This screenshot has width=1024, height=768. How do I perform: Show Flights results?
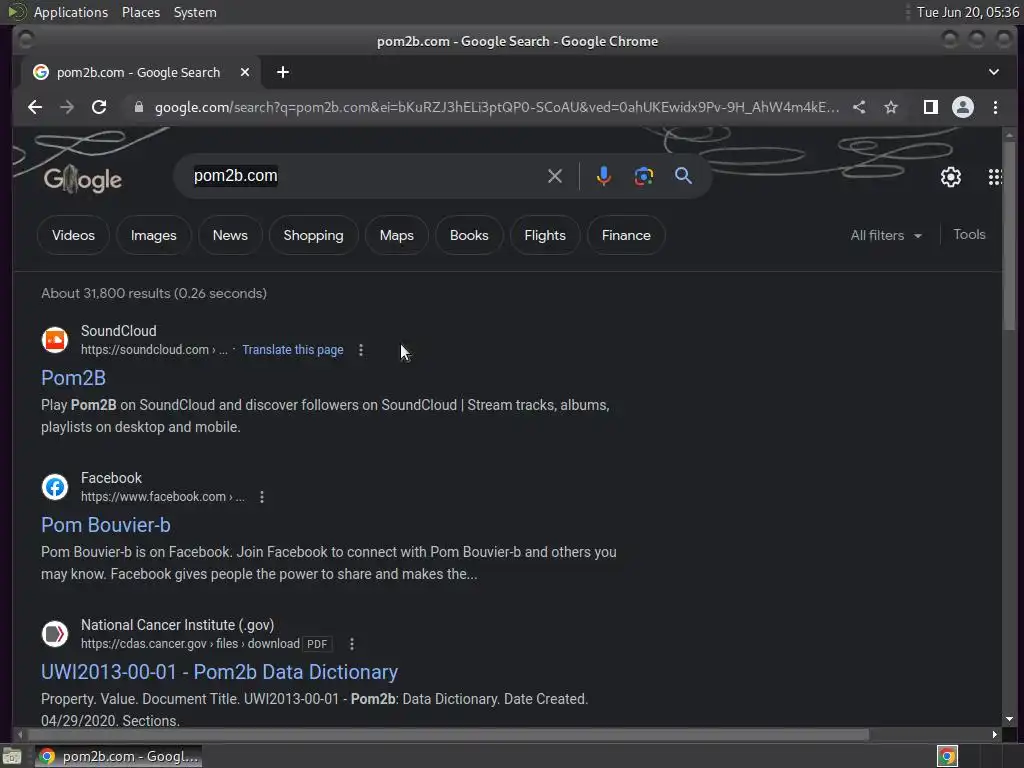tap(545, 235)
